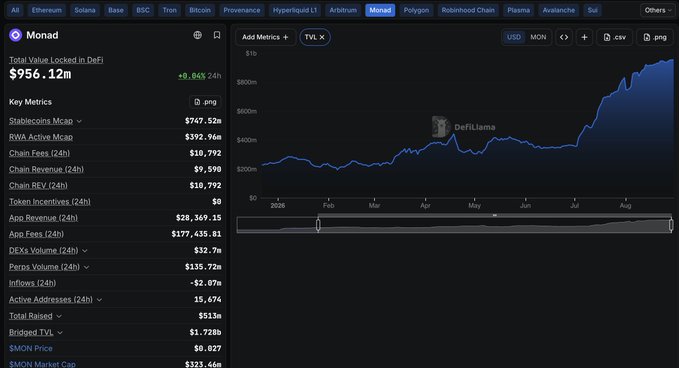This screenshot has width=679, height=368.
Task: Click the -$2.07m inflows value
Action: click(205, 283)
